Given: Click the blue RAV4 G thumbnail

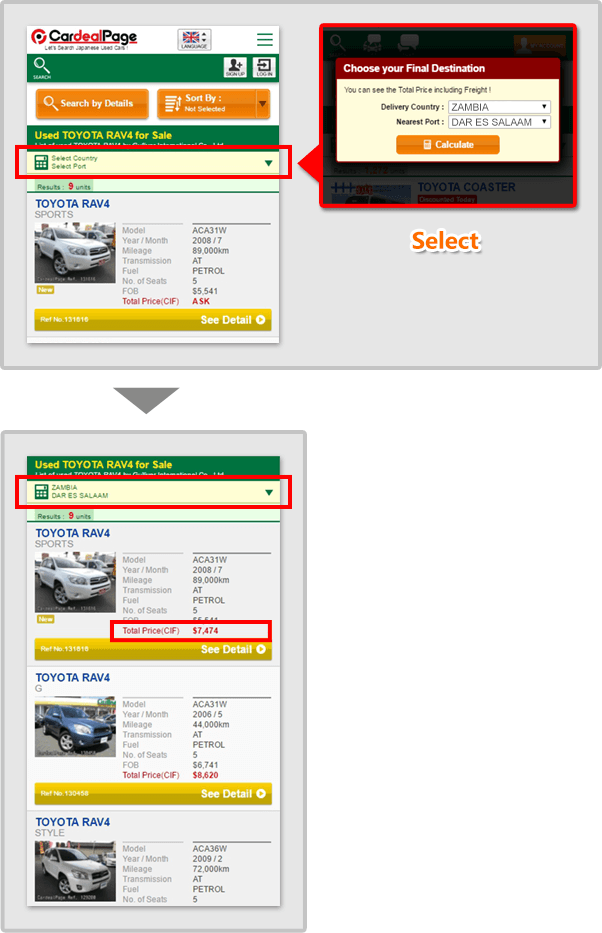Looking at the screenshot, I should 75,727.
